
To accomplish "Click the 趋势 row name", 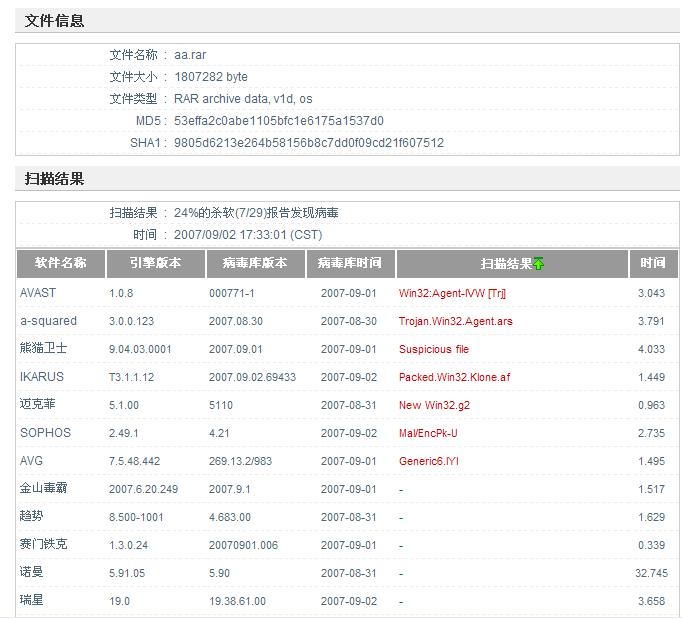I will point(31,516).
